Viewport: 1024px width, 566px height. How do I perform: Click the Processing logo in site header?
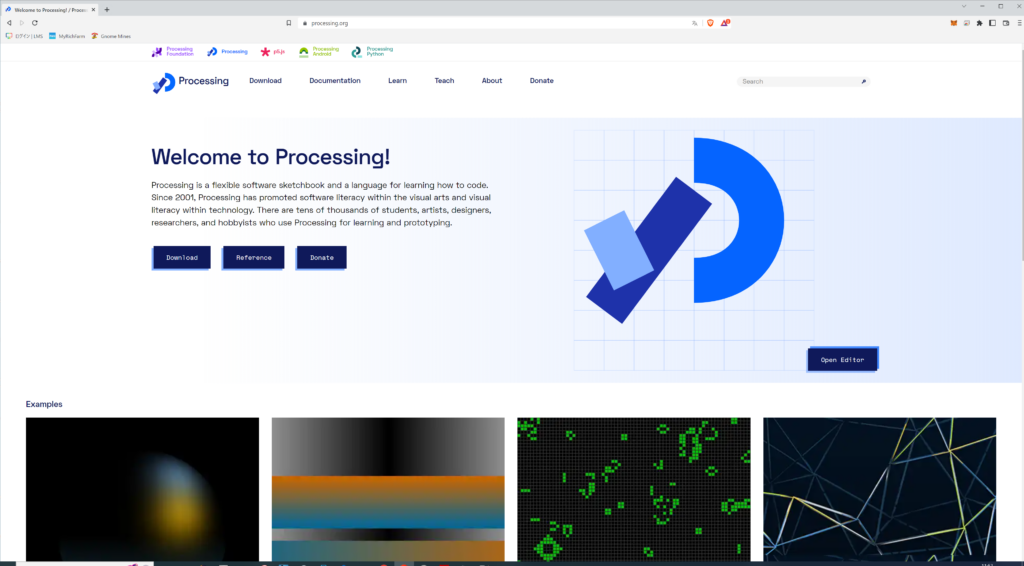click(x=190, y=82)
